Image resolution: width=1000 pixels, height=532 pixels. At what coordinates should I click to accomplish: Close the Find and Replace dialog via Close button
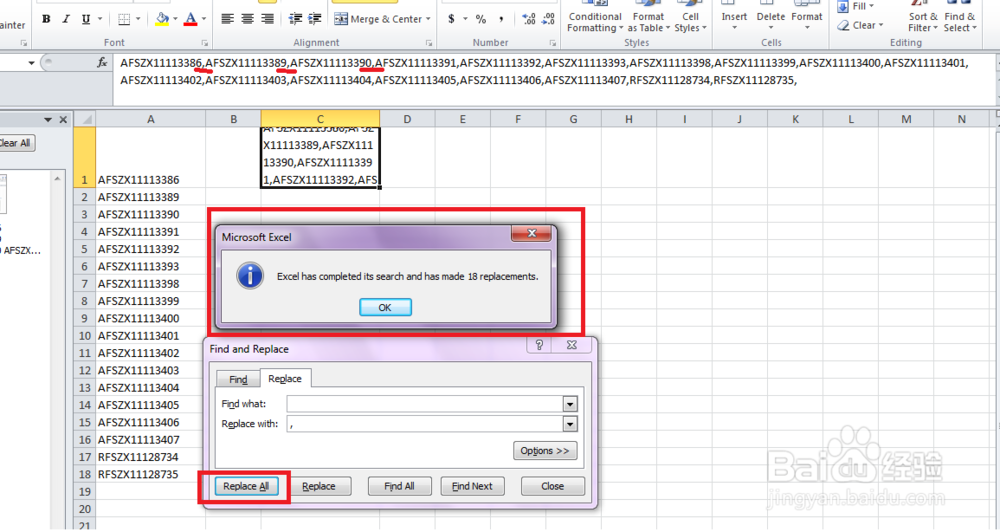[552, 486]
